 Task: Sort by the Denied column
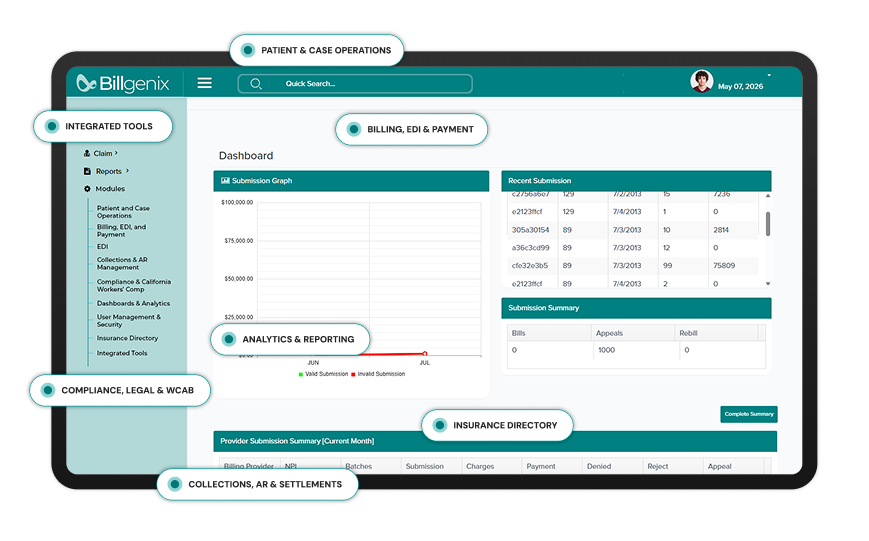click(599, 466)
